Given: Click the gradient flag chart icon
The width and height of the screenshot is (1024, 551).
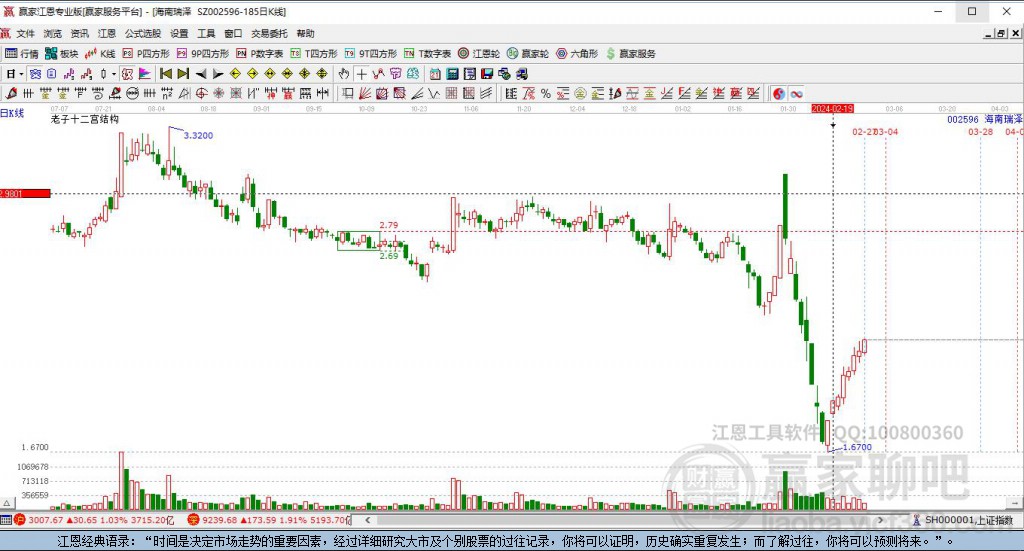Looking at the screenshot, I should pos(144,74).
